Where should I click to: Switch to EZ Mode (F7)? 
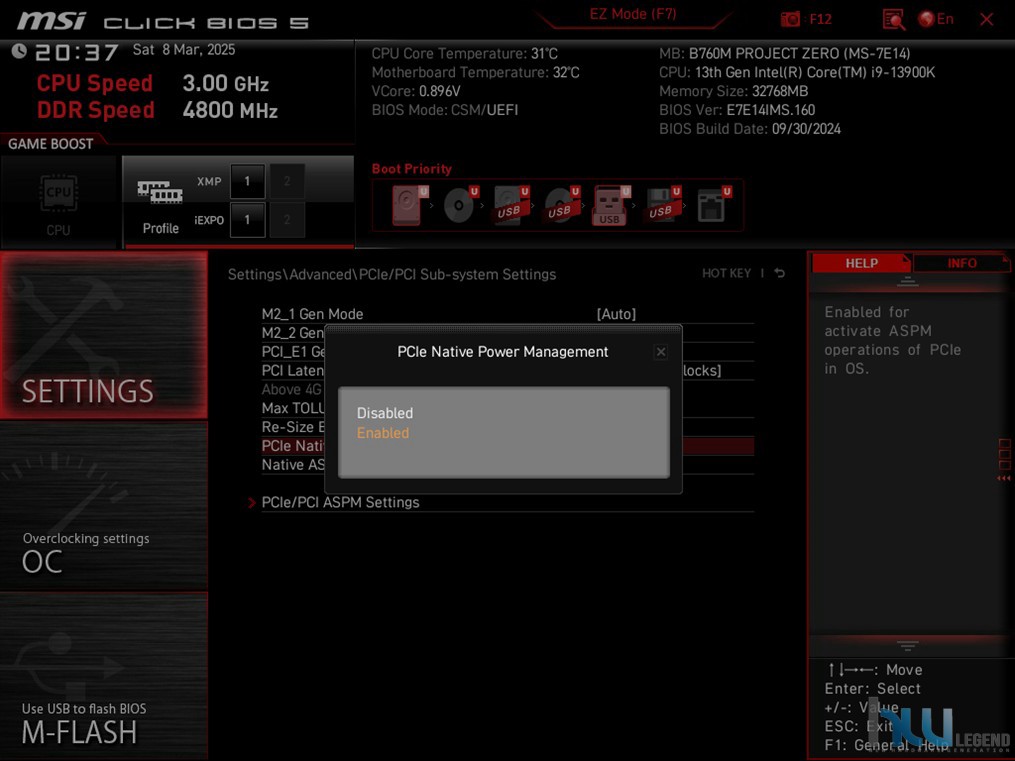click(632, 14)
